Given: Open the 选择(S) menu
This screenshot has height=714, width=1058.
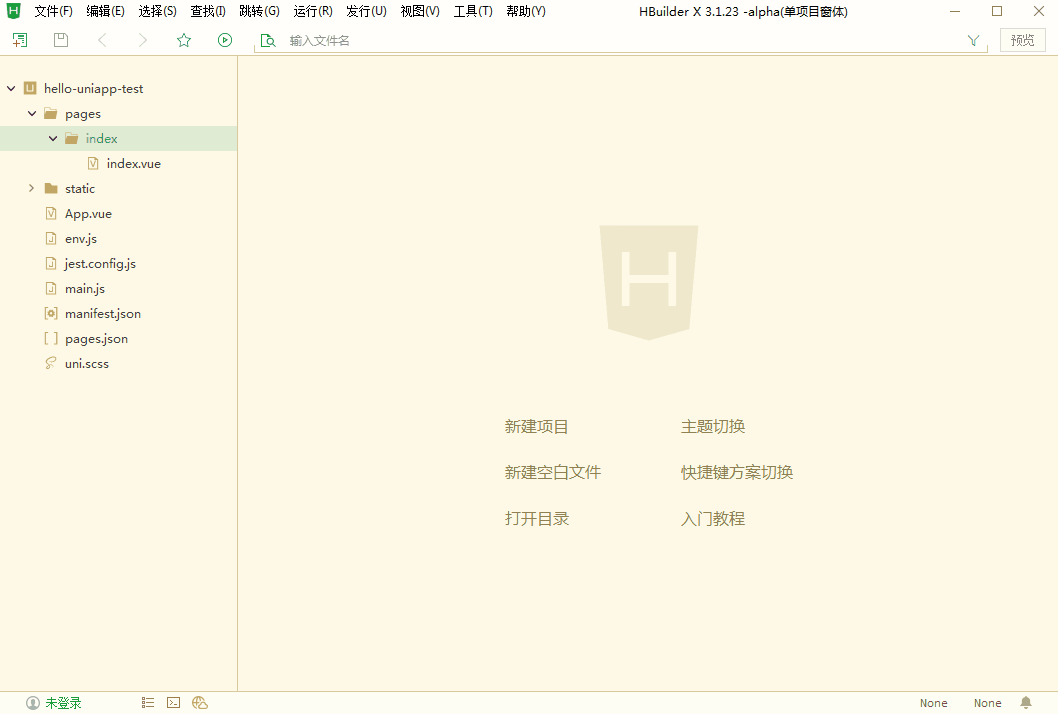Looking at the screenshot, I should coord(157,11).
